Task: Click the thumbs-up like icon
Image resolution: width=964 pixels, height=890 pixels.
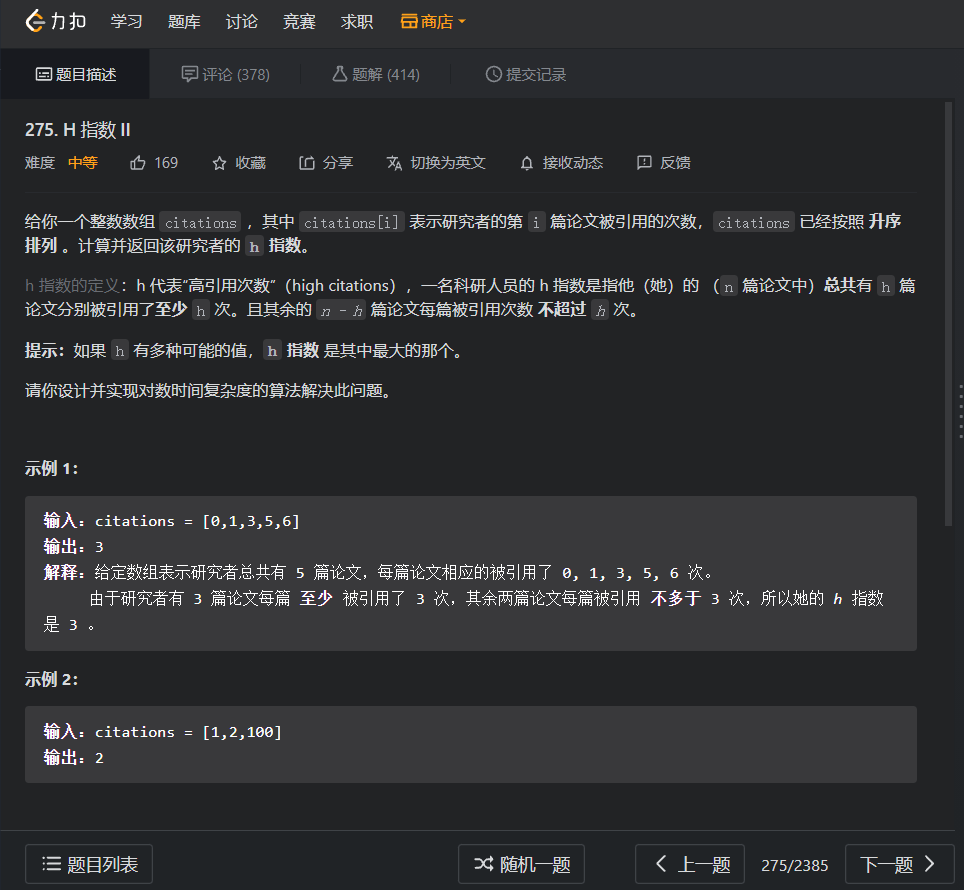Action: click(138, 163)
